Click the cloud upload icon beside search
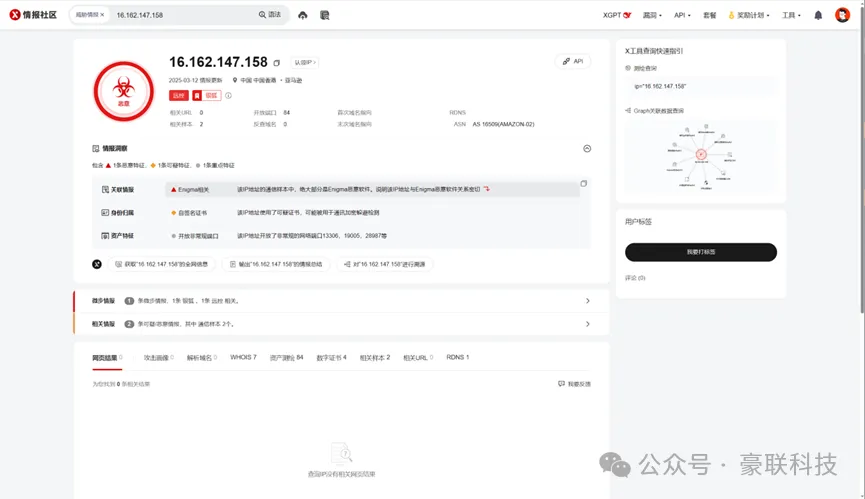Screen dimensions: 865x499 coord(303,15)
